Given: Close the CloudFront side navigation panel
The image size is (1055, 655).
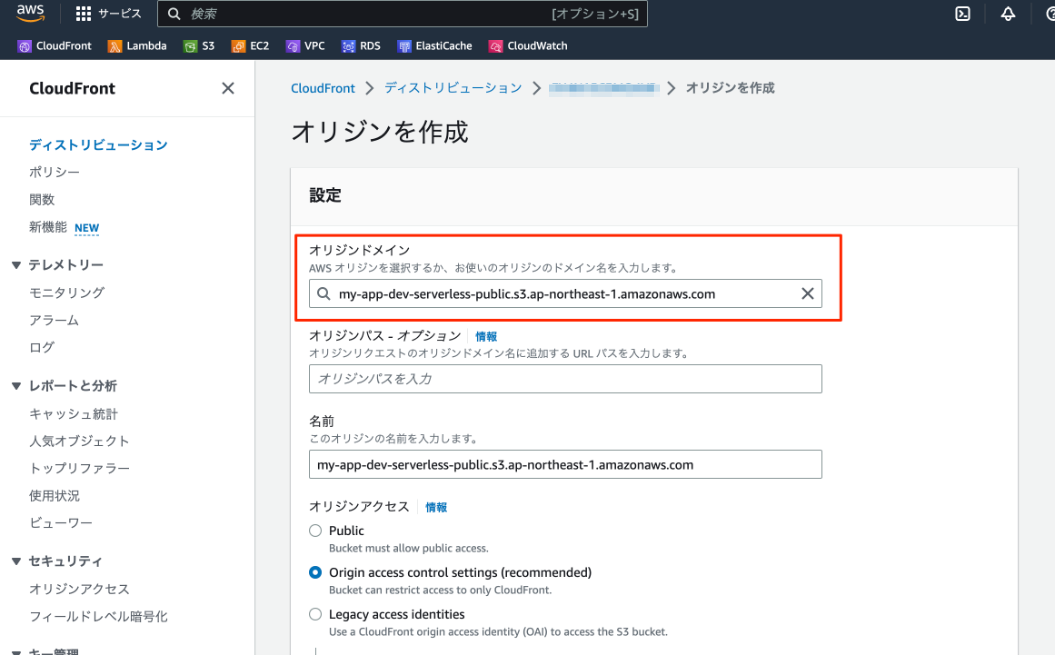Looking at the screenshot, I should pos(228,88).
